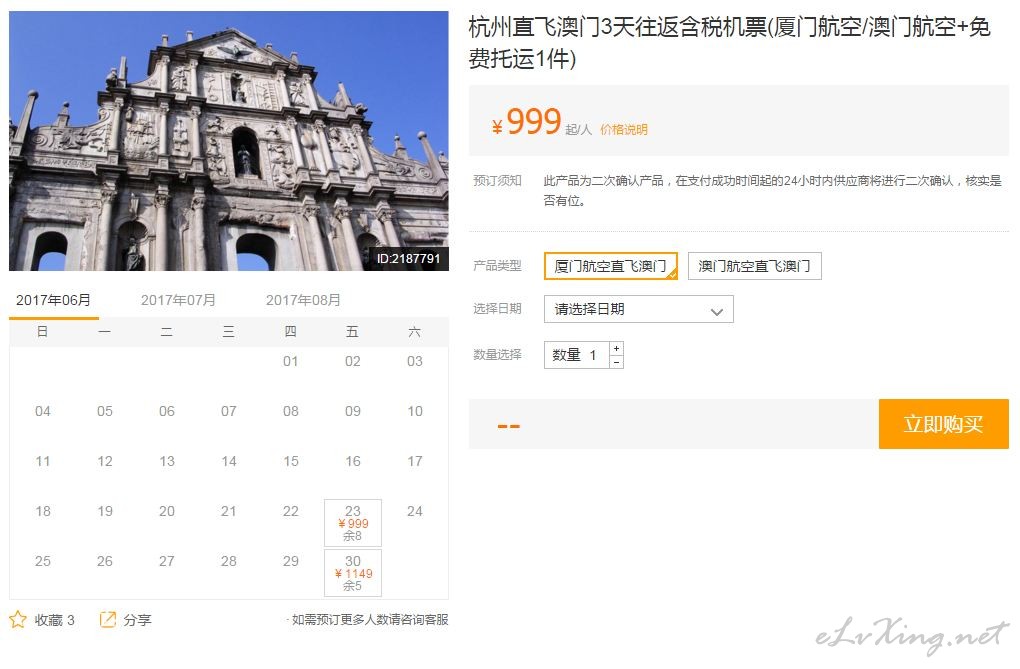Pick June 23 priced ¥999
The width and height of the screenshot is (1020, 669).
(x=353, y=523)
